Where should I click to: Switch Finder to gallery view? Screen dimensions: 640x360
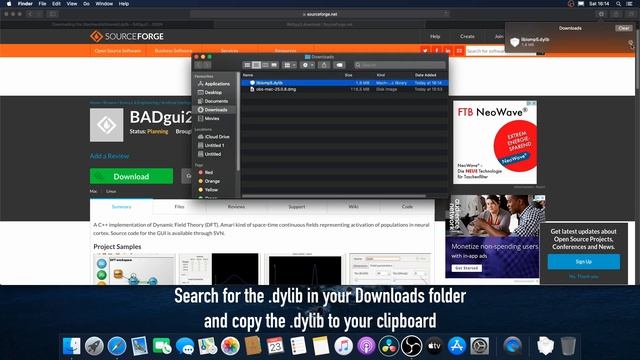click(x=274, y=65)
